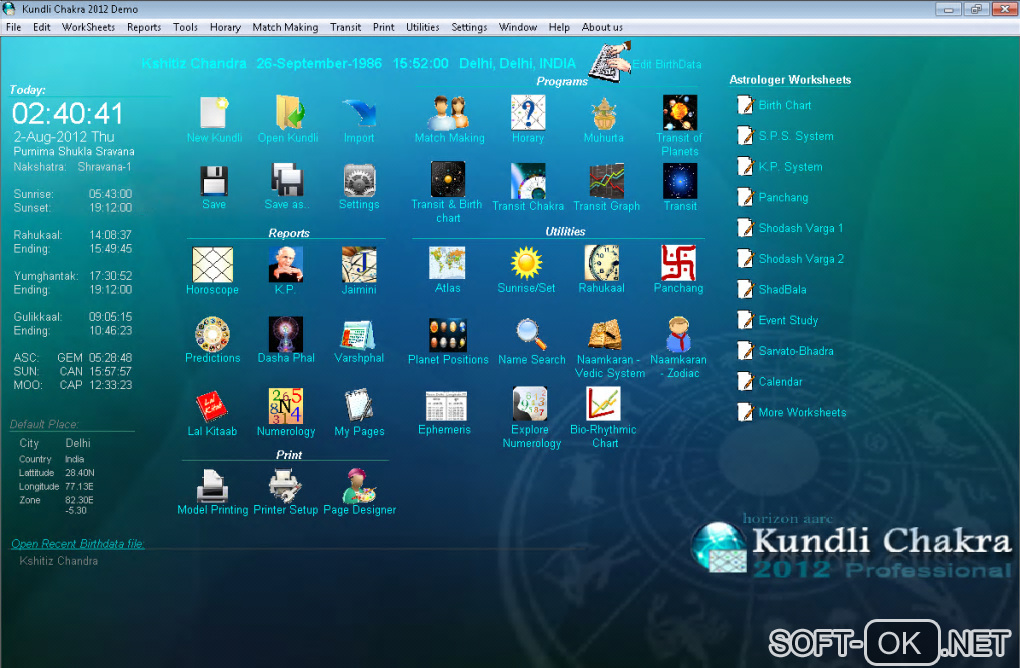The image size is (1020, 668).
Task: Open the About us menu
Action: [602, 27]
